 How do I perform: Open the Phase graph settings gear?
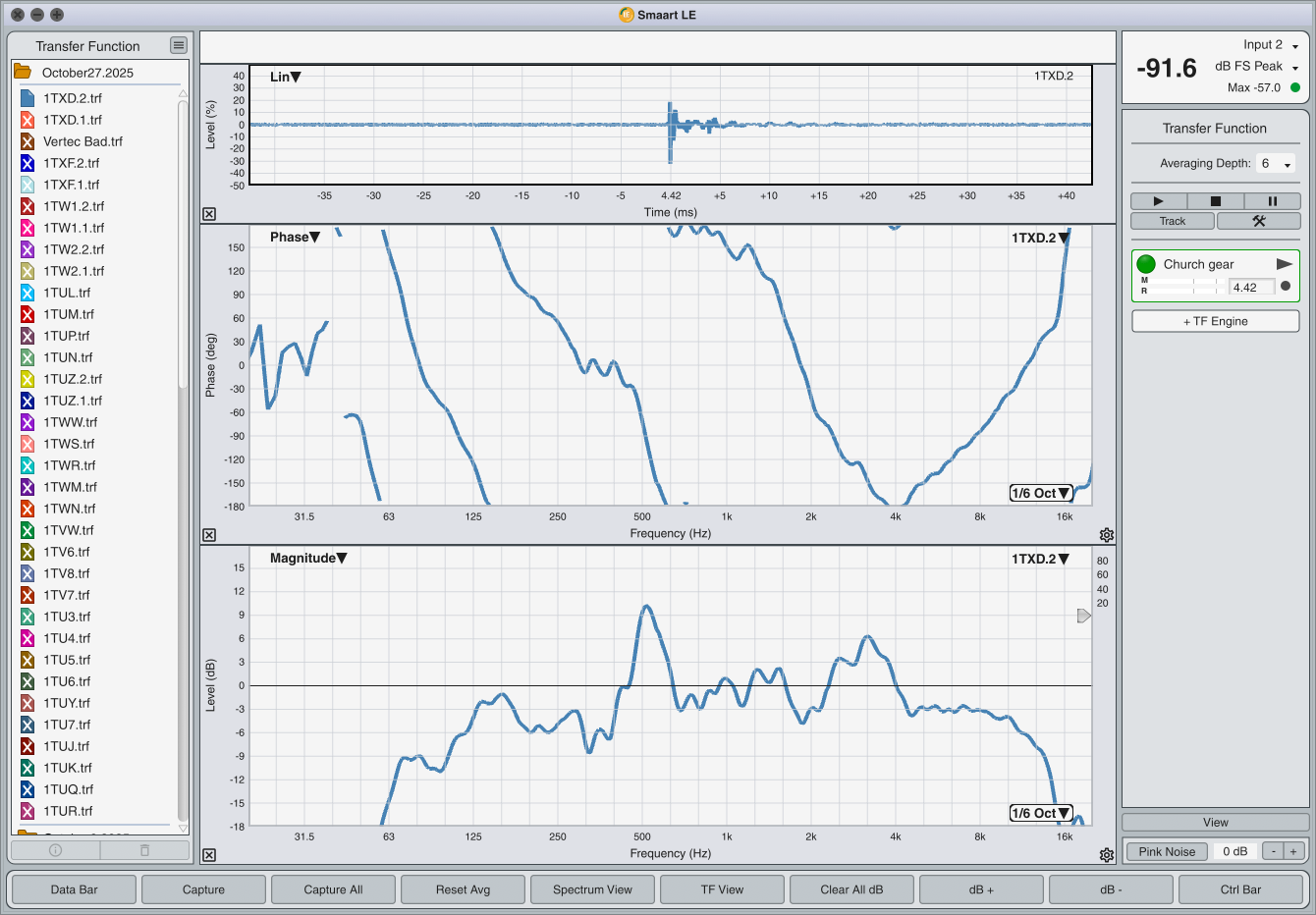(x=1107, y=535)
